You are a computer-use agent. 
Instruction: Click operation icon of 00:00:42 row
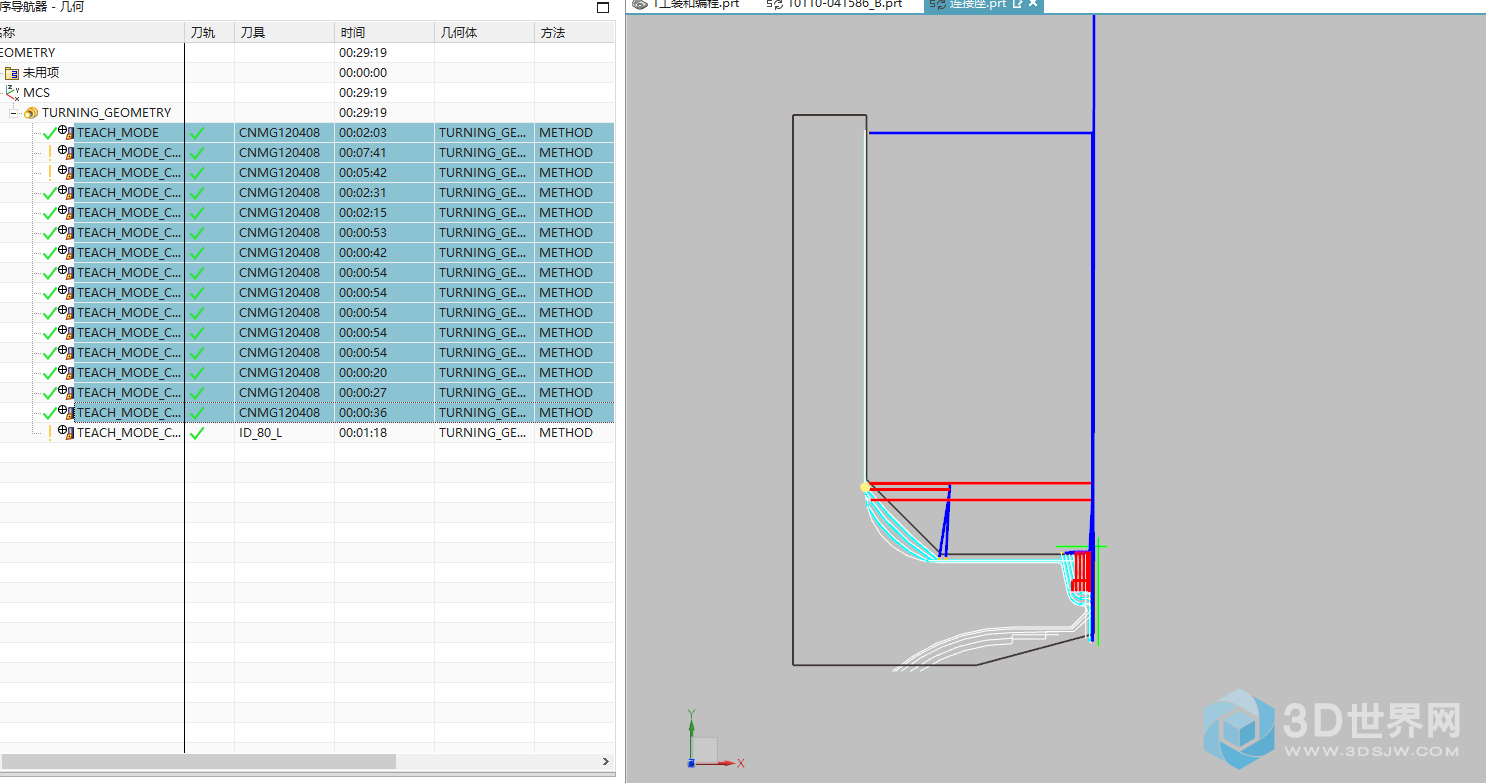pos(66,252)
